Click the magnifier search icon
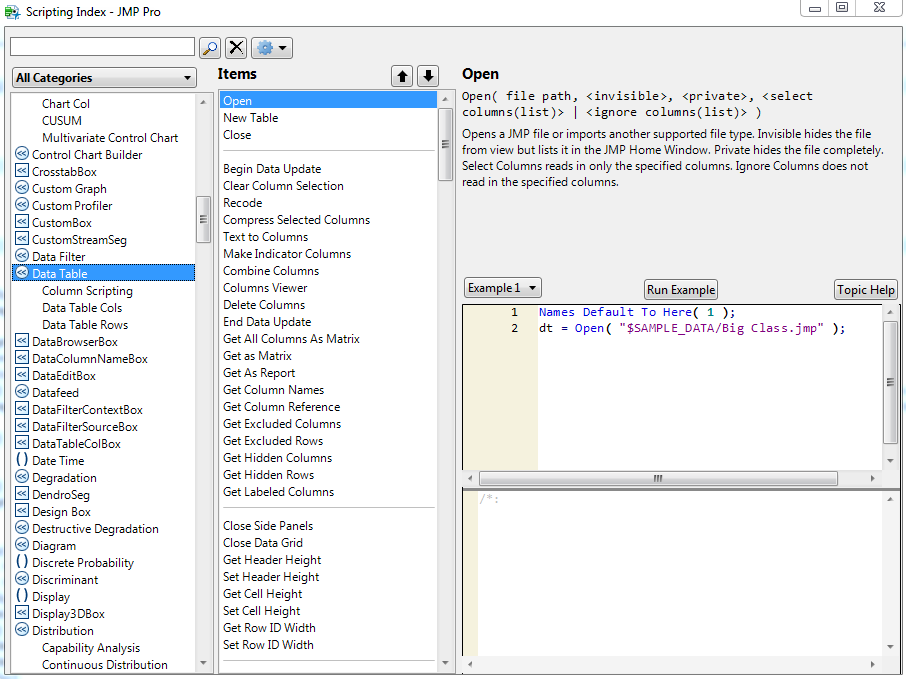 click(210, 48)
